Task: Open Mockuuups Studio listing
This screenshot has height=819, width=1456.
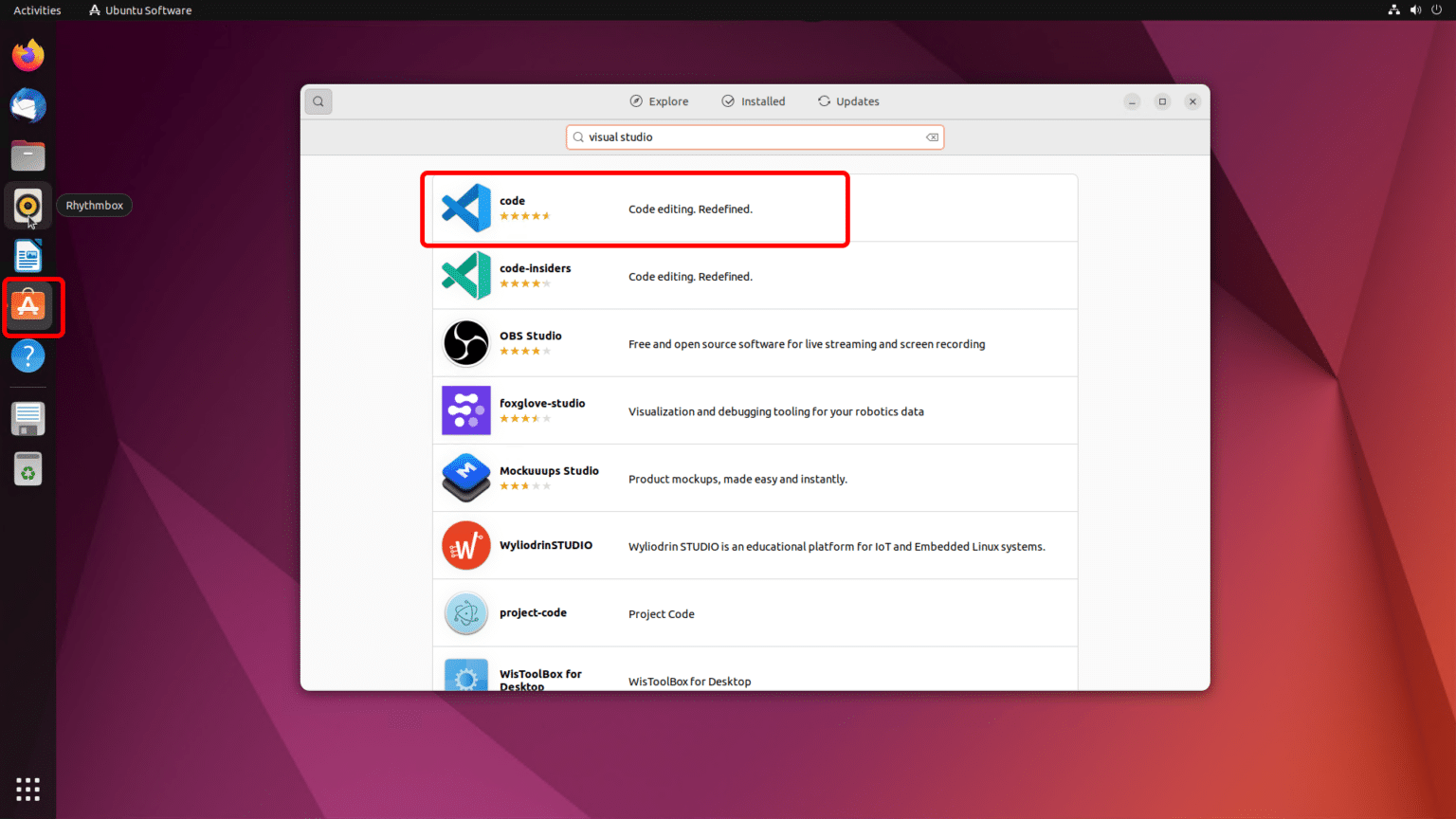Action: coord(755,478)
